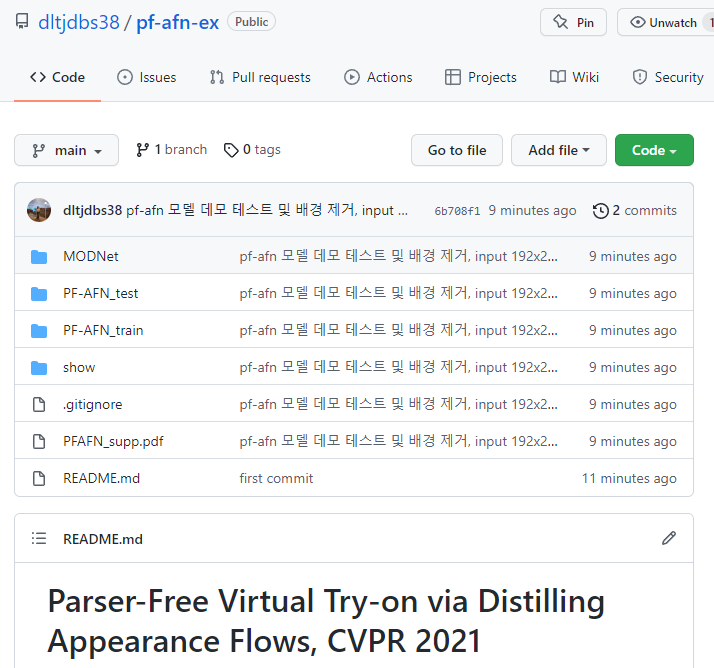The image size is (714, 668).
Task: Click the repository icon beside dltjdbs38
Action: [22, 21]
